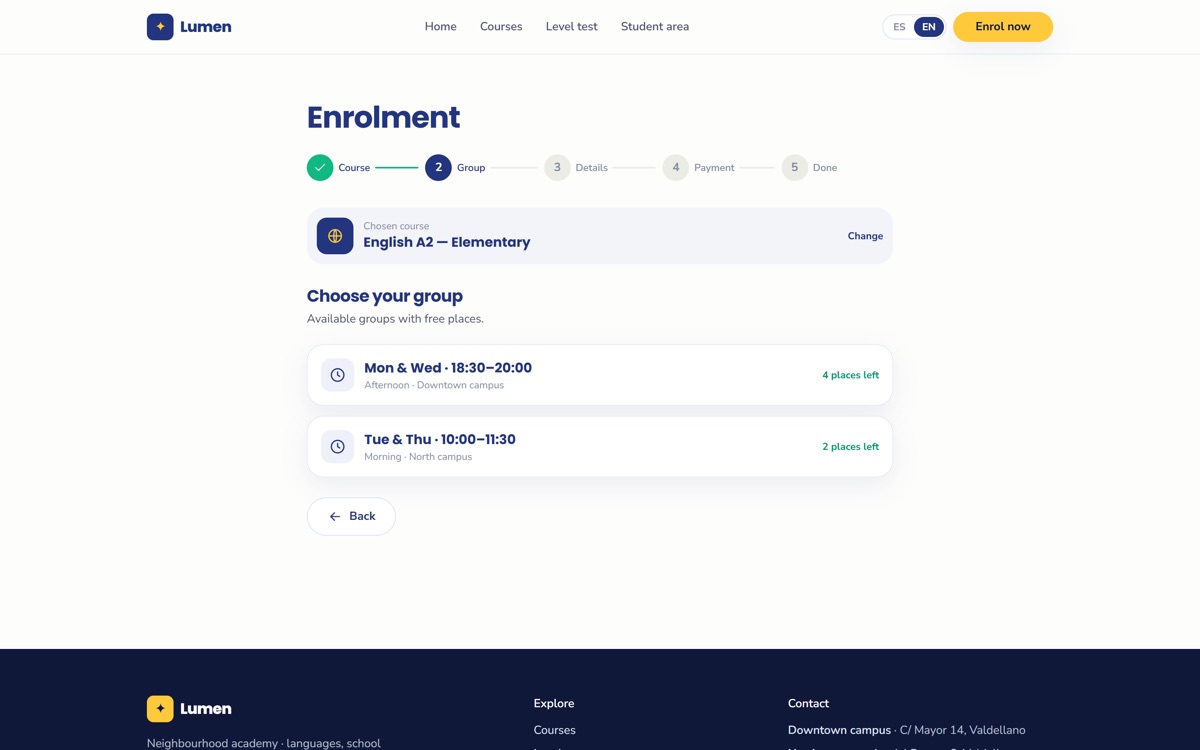1200x750 pixels.
Task: Click 'Chosen course' label
Action: 396,226
